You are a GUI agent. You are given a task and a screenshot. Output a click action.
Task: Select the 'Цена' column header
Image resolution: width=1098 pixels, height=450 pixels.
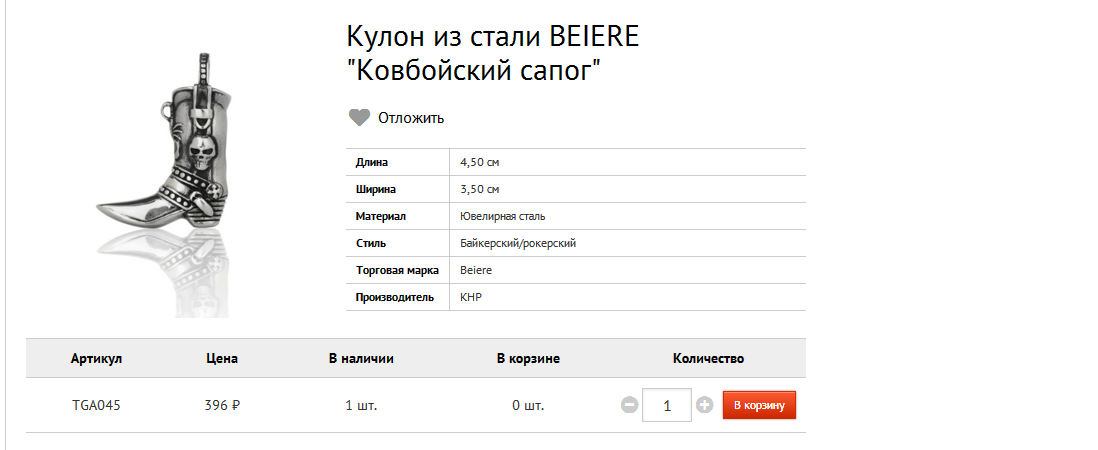[222, 358]
